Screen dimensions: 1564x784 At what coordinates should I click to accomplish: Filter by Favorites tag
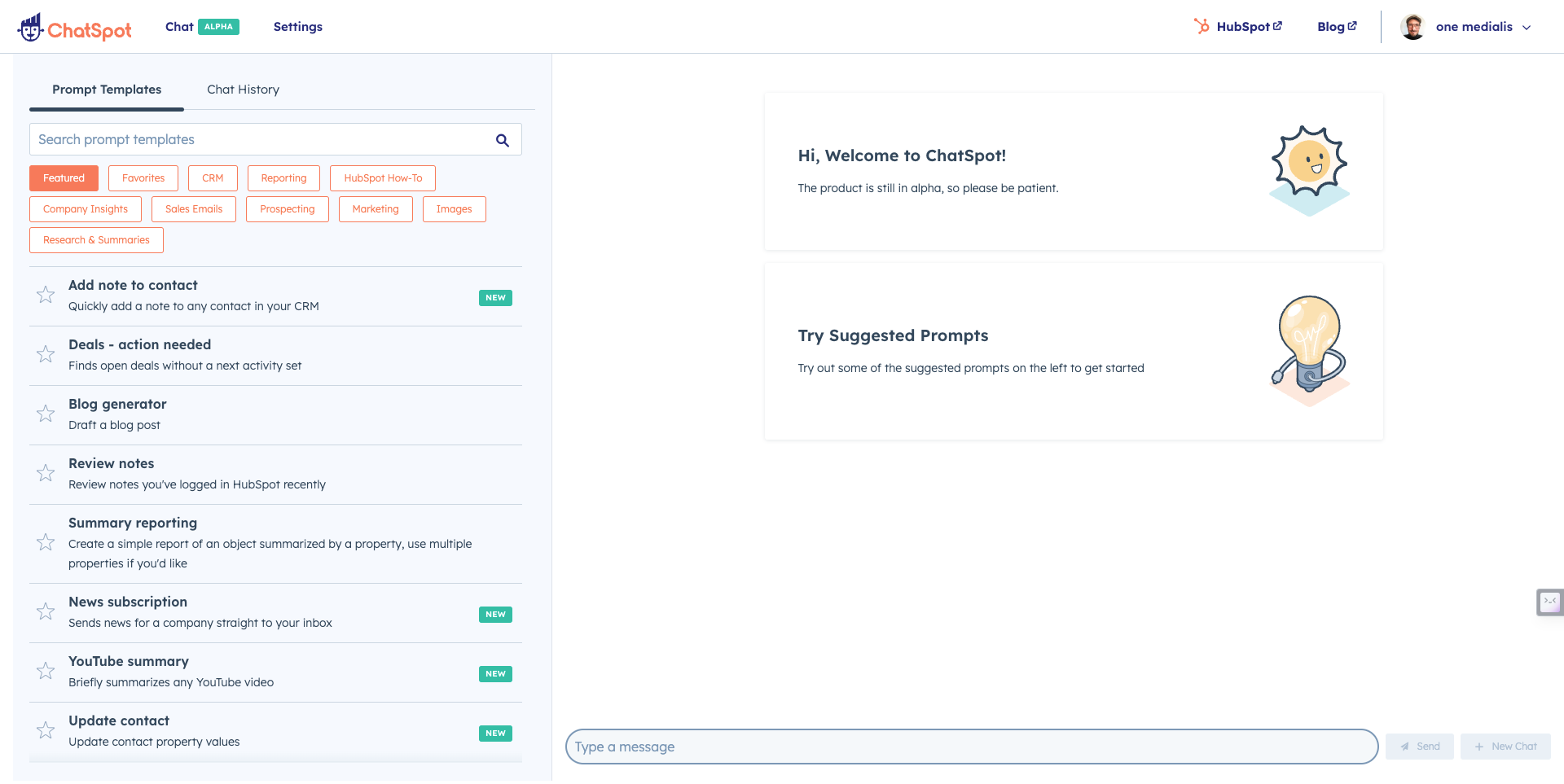pos(143,178)
